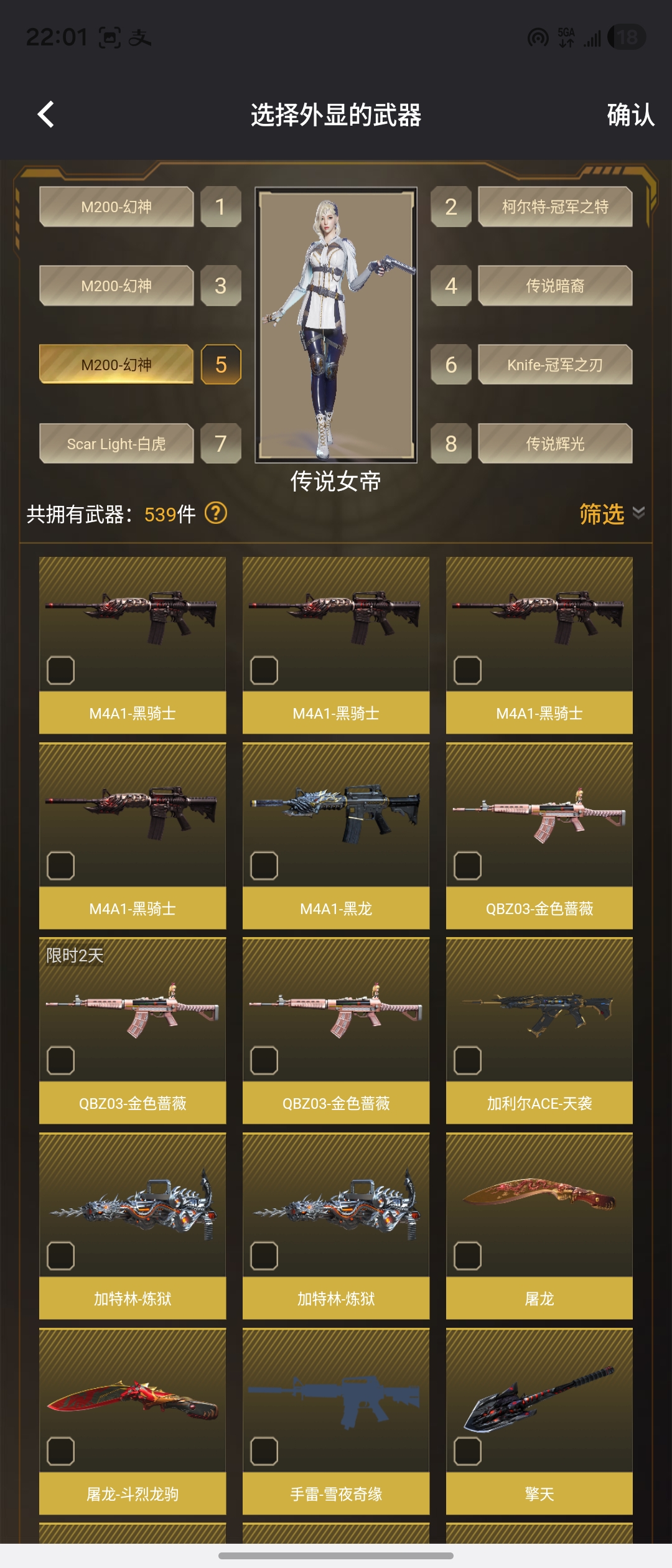Select the 限时2天 QBZ03-金色蔷薇 card
Screen dimensions: 672x1568
[x=133, y=1030]
